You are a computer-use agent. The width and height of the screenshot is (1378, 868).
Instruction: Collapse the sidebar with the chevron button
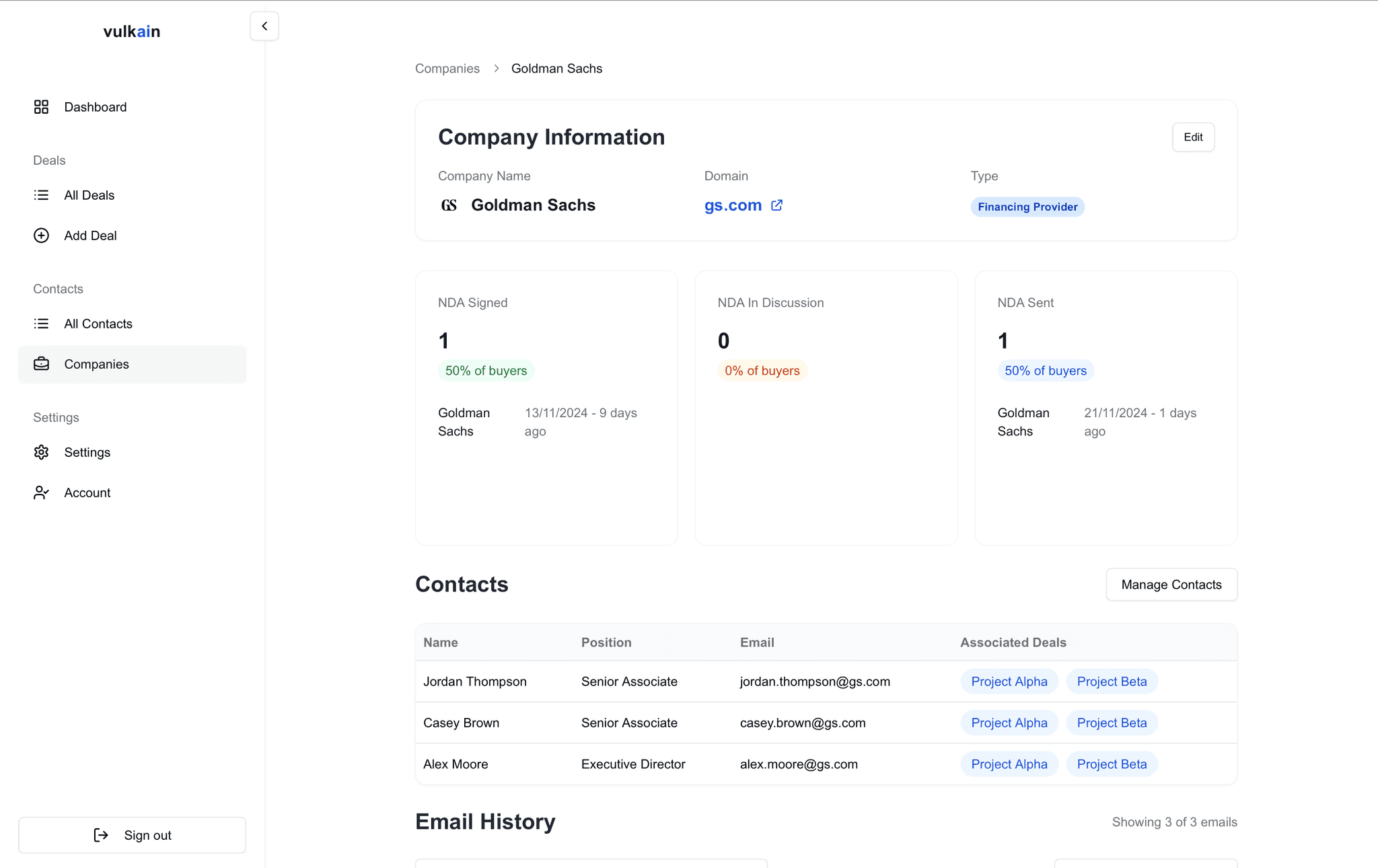(264, 26)
